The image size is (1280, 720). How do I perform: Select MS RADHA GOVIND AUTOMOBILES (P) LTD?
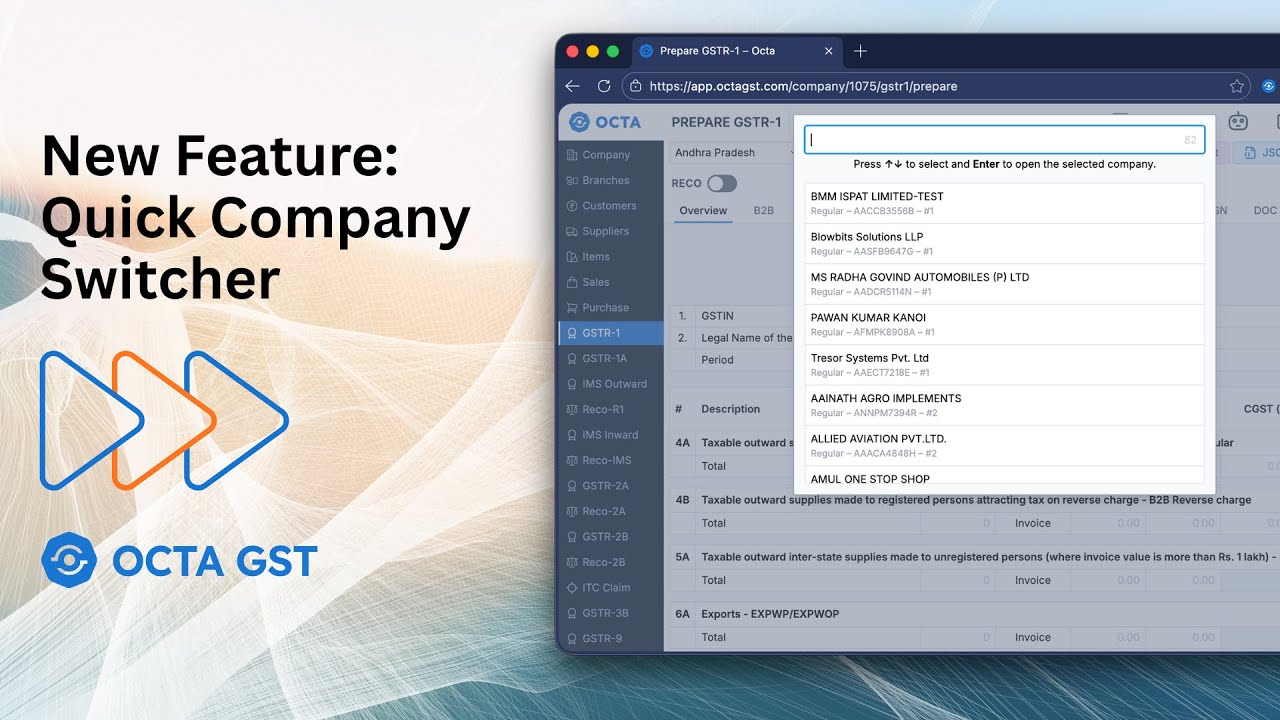coord(1005,284)
